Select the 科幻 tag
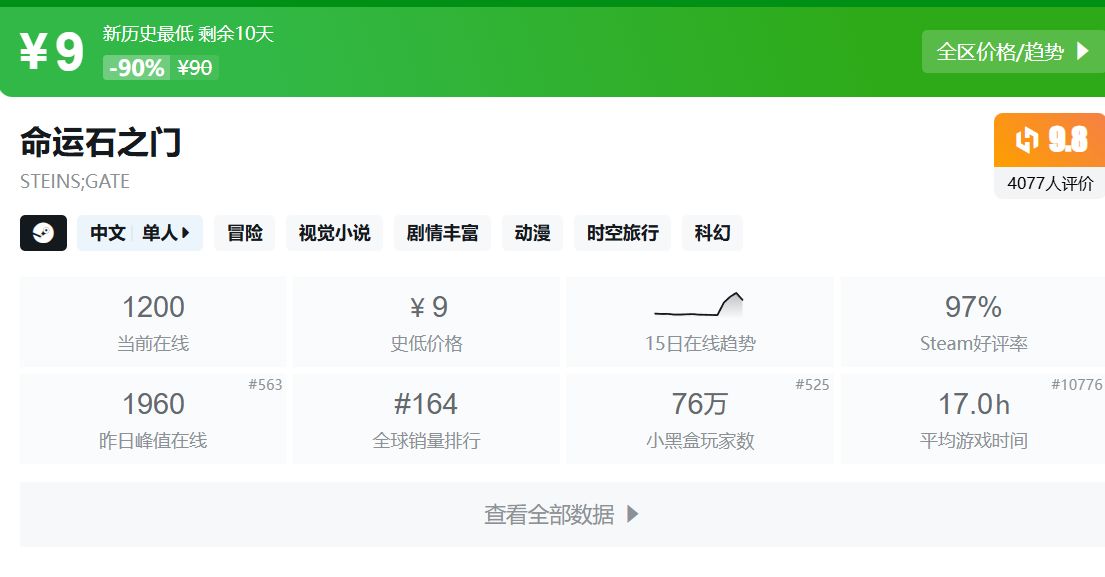 [x=712, y=233]
